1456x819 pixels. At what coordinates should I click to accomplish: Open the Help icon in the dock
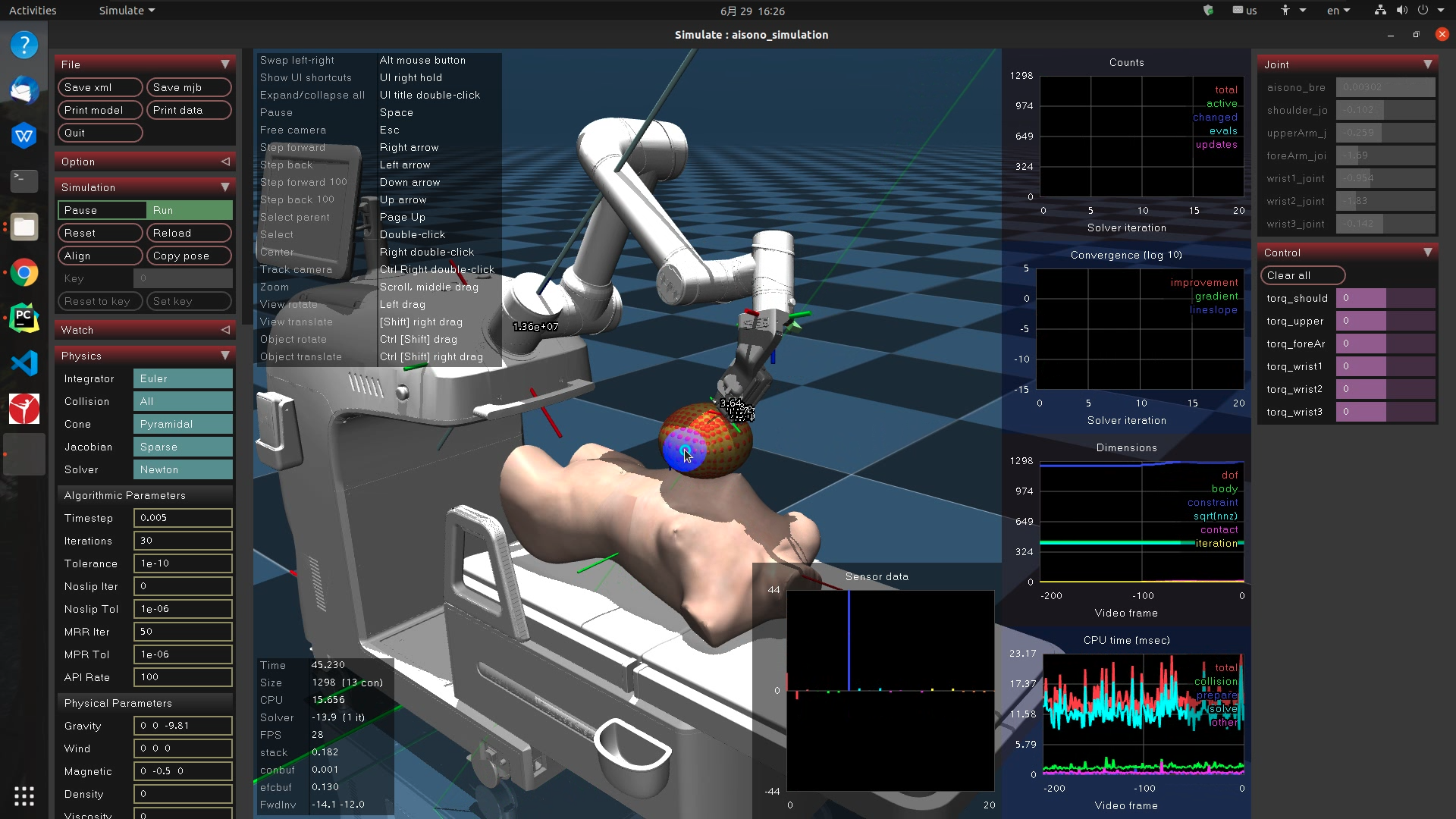tap(24, 45)
